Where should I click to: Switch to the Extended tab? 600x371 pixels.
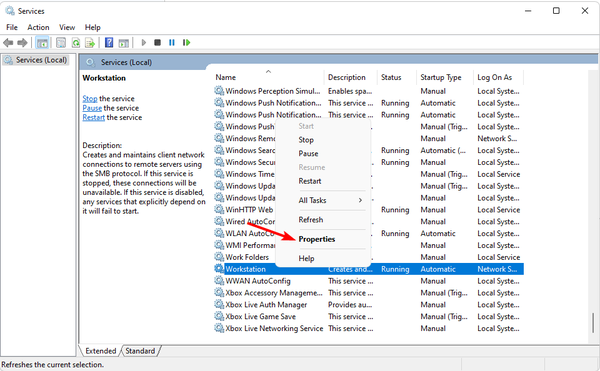pyautogui.click(x=101, y=351)
